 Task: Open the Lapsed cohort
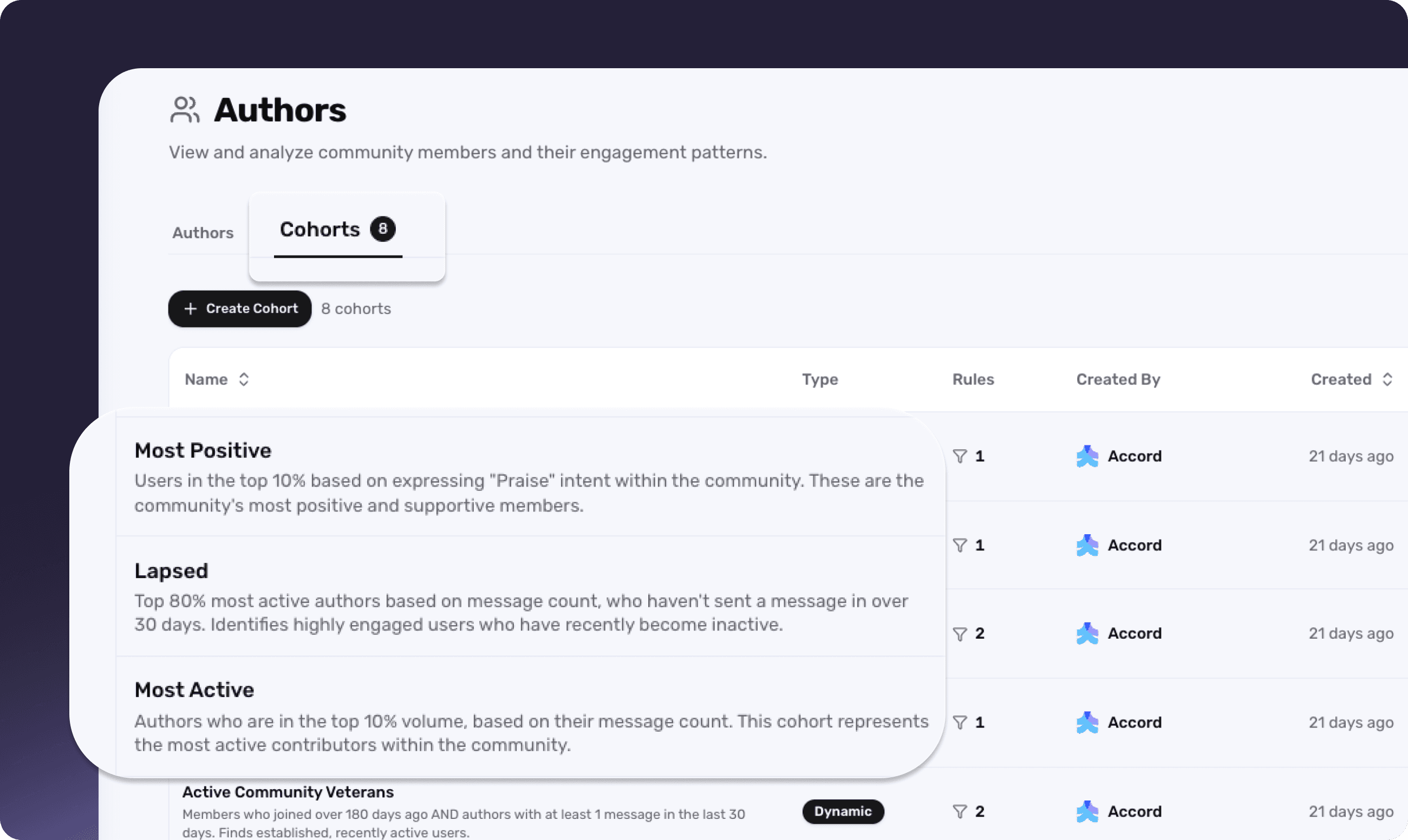[171, 570]
